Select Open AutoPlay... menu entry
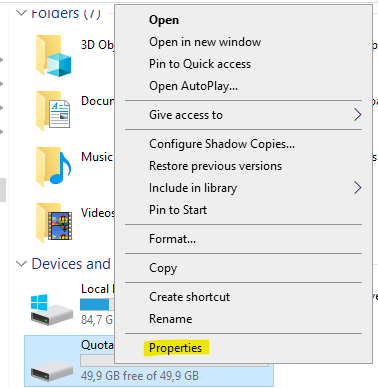Viewport: 378px width, 388px height. pyautogui.click(x=193, y=86)
